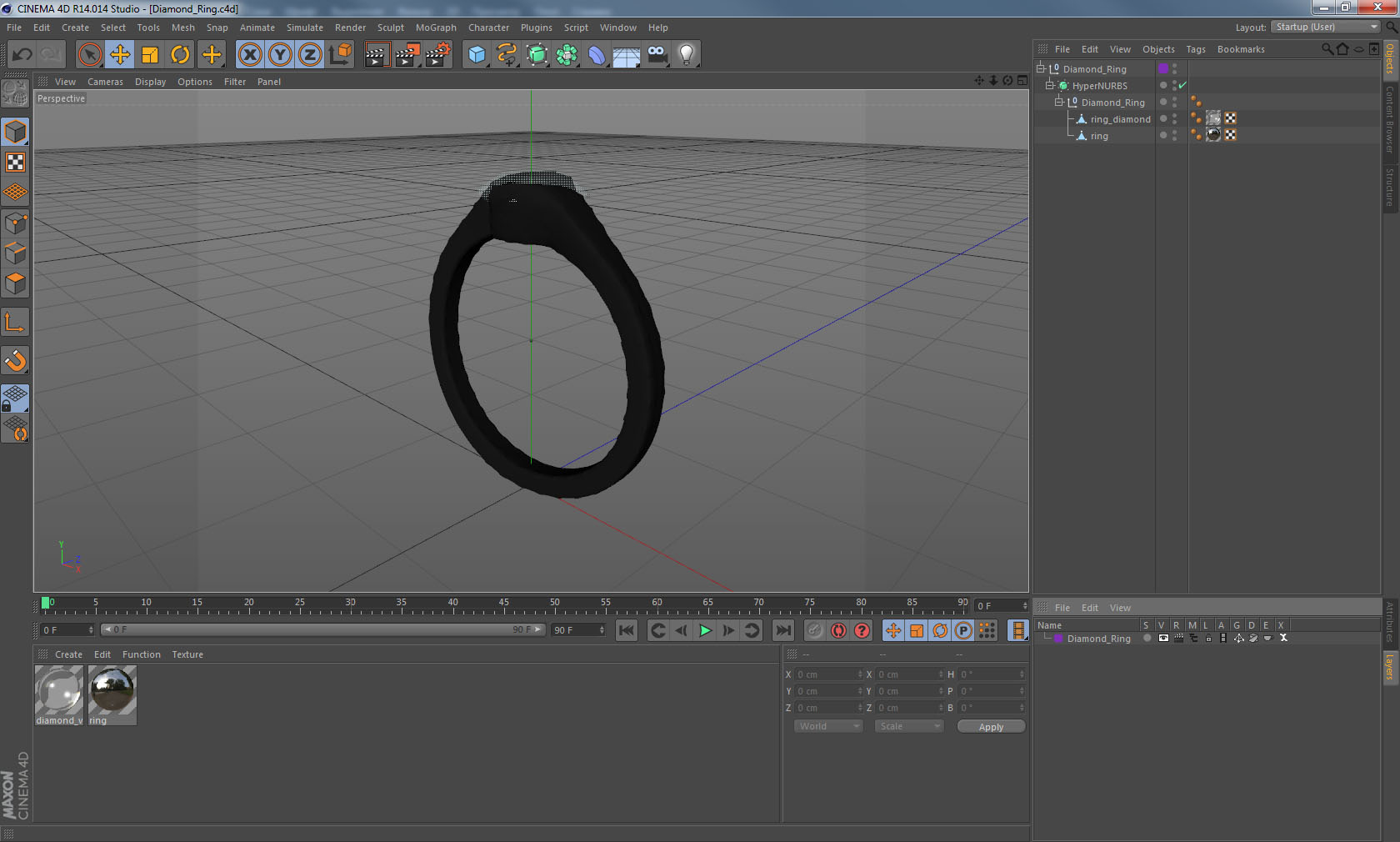Collapse the nested Diamond_Ring null
This screenshot has width=1400, height=842.
[x=1059, y=102]
